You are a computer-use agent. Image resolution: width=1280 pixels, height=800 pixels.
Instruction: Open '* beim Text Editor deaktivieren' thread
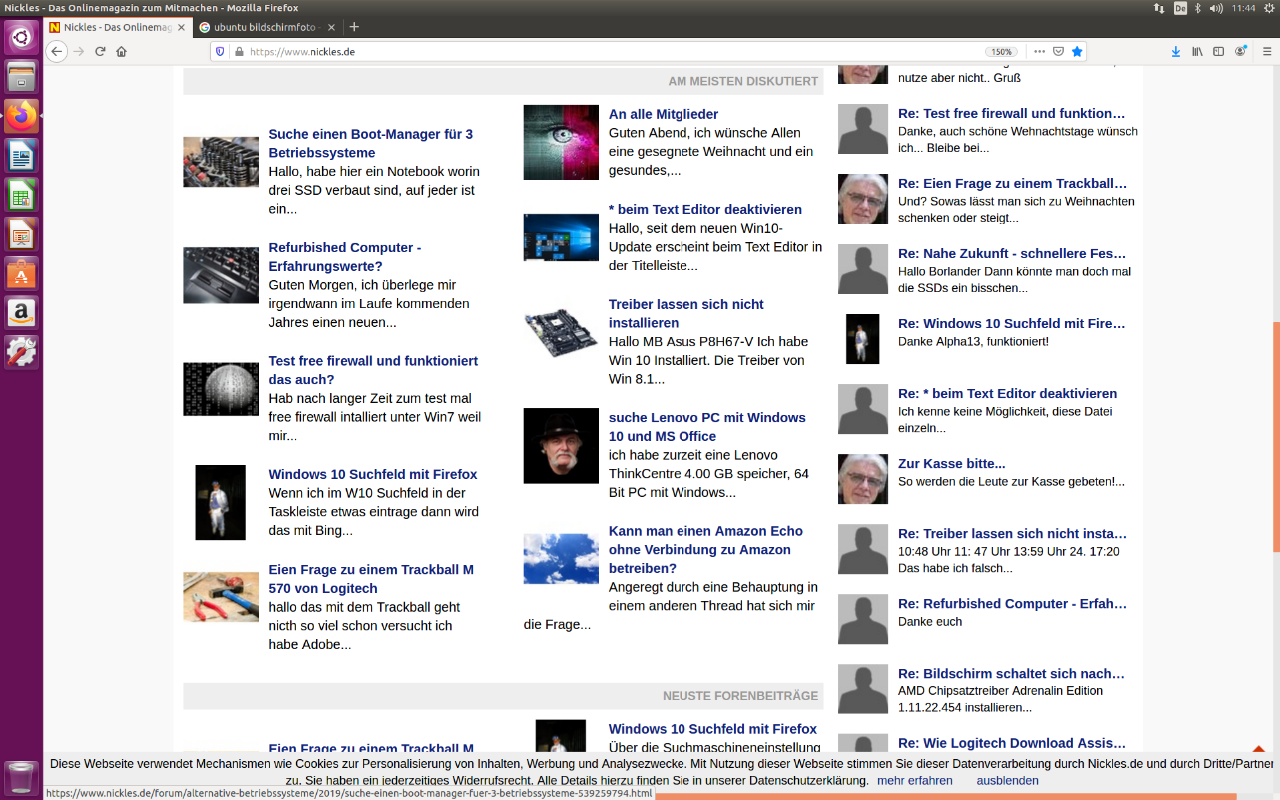[705, 209]
